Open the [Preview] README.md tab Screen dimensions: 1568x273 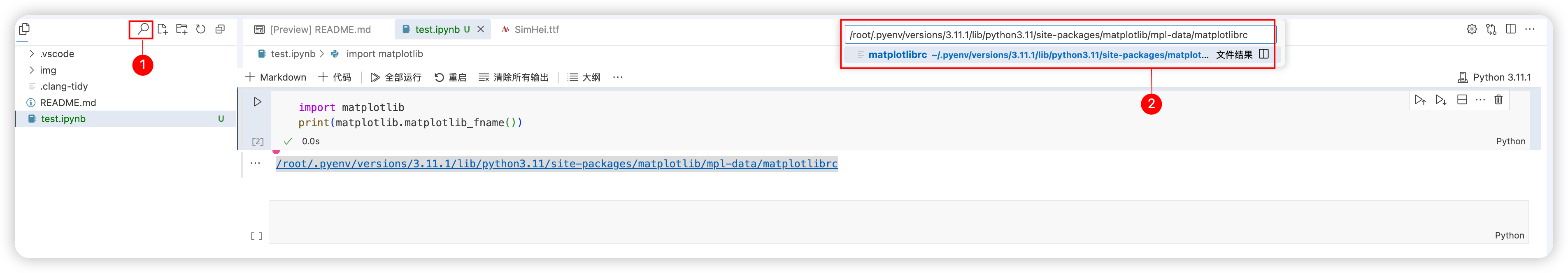point(319,29)
